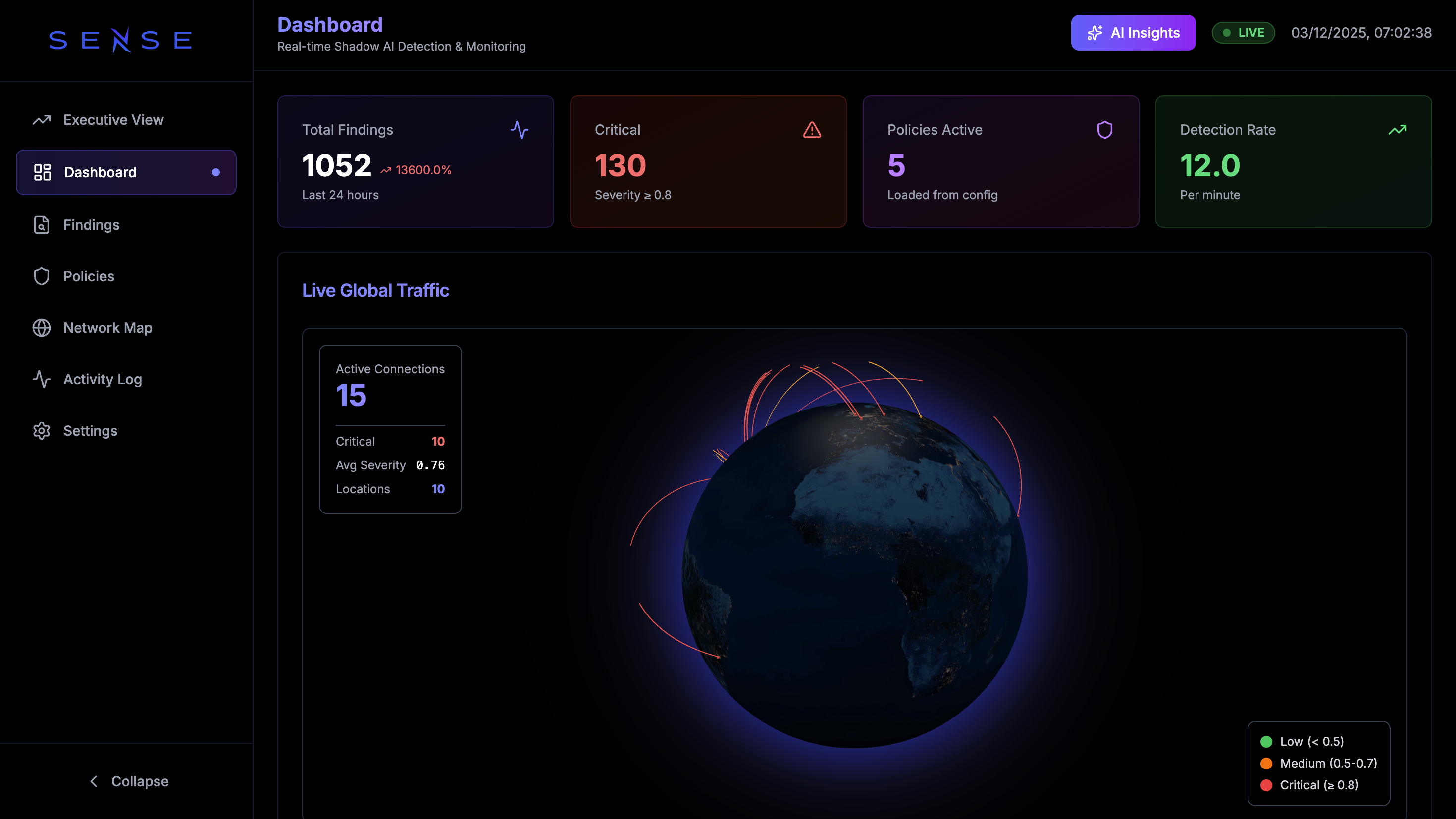Click the shield icon on Policies Active card
Viewport: 1456px width, 819px height.
point(1105,129)
